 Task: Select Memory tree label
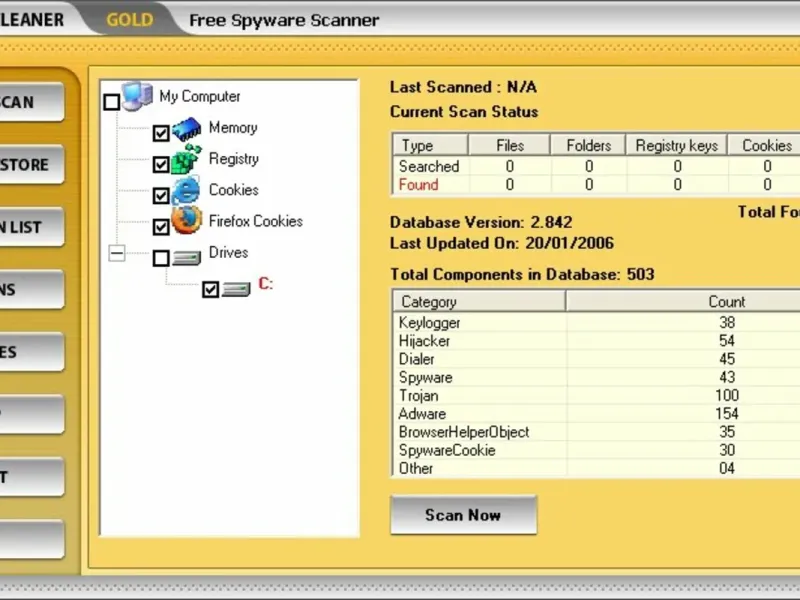click(x=233, y=128)
